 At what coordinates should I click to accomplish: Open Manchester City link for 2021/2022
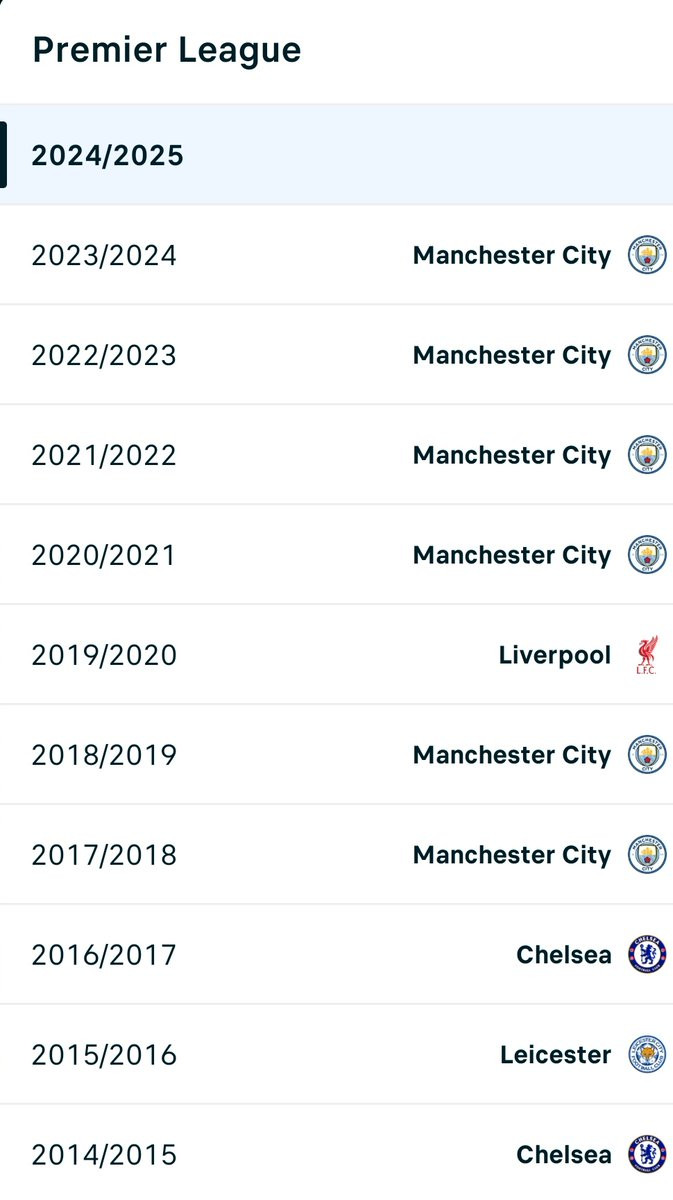[511, 455]
